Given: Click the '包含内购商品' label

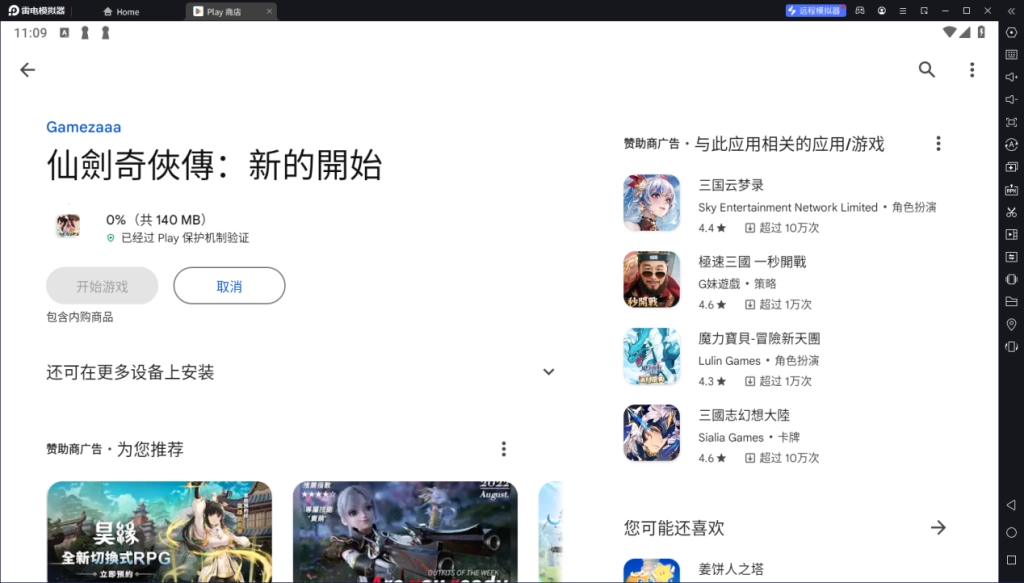Looking at the screenshot, I should (80, 317).
